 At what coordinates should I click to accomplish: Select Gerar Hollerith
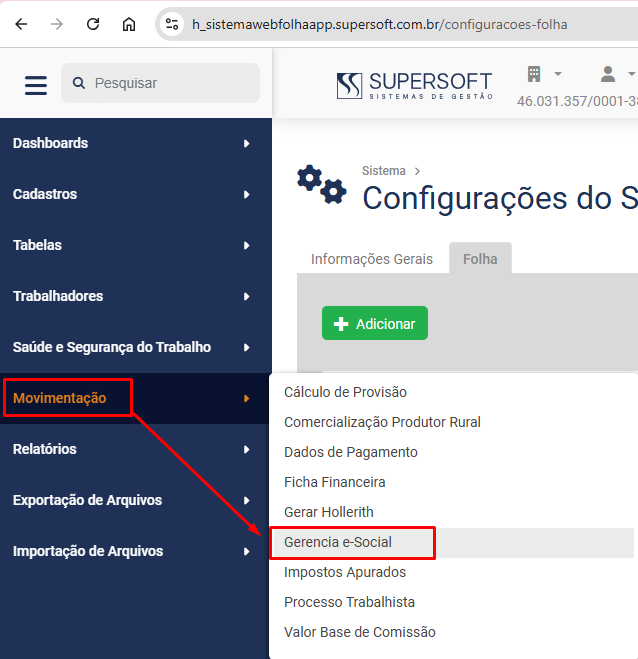pos(329,512)
